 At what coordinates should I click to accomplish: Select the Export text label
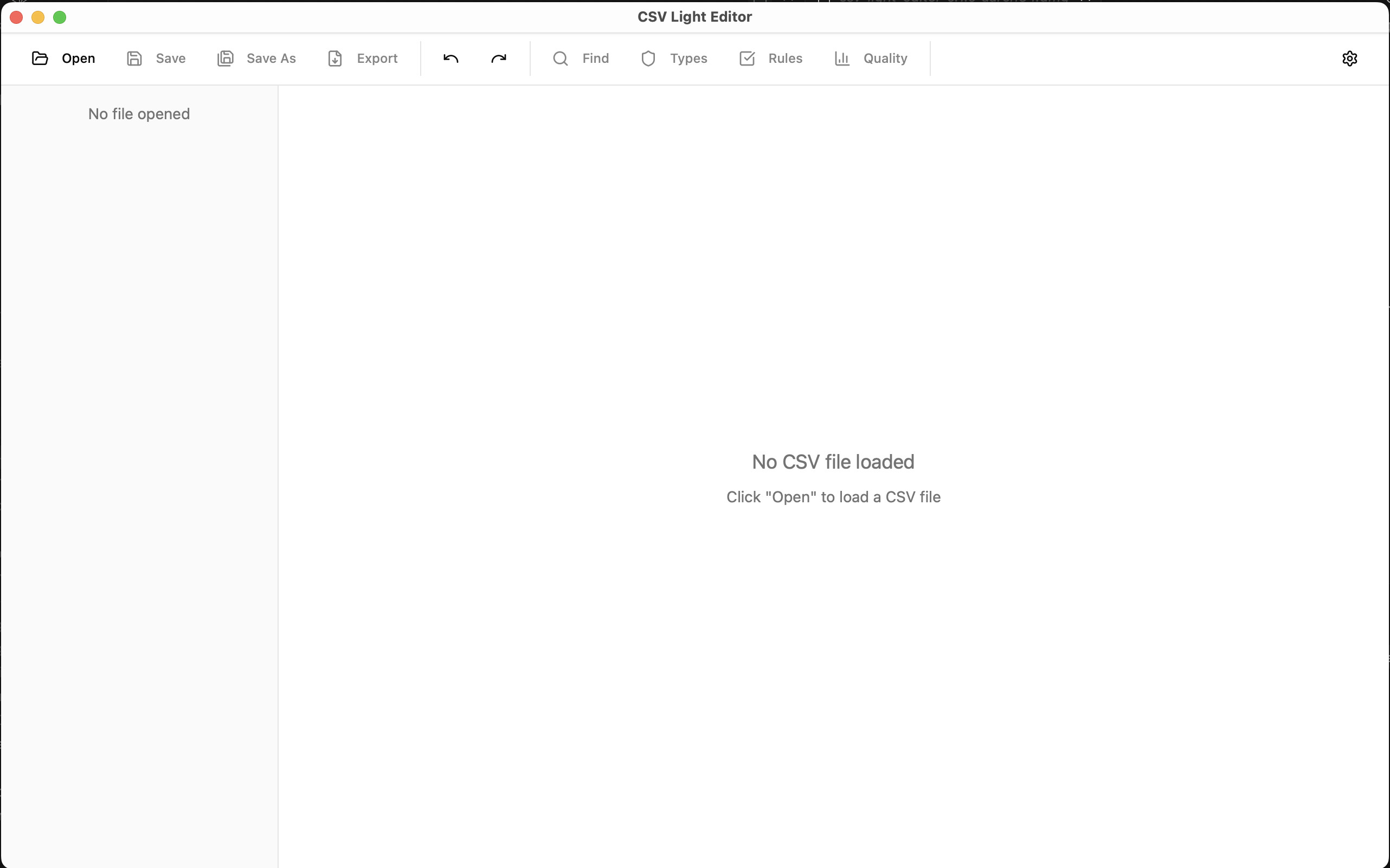[x=377, y=59]
